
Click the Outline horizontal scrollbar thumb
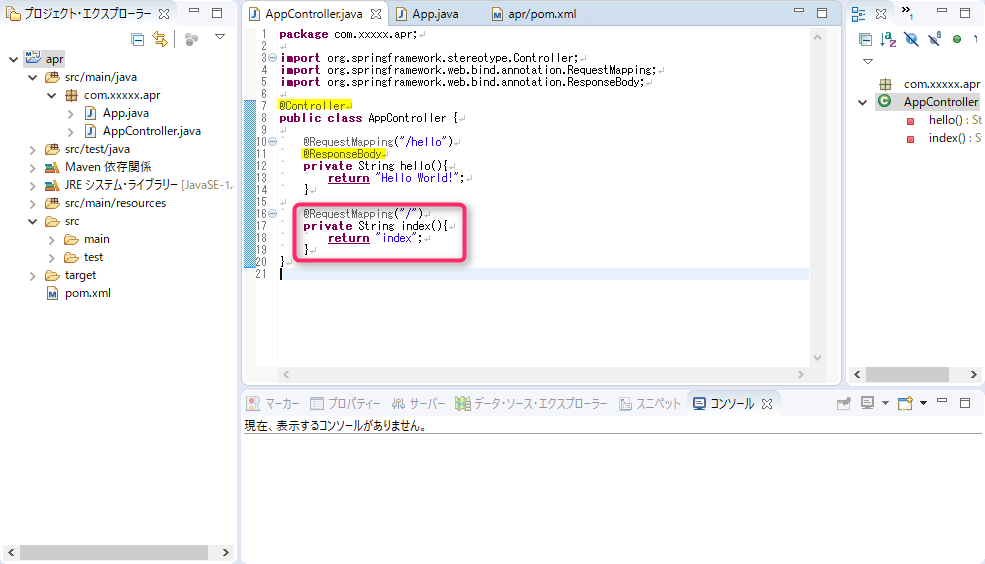click(x=907, y=374)
